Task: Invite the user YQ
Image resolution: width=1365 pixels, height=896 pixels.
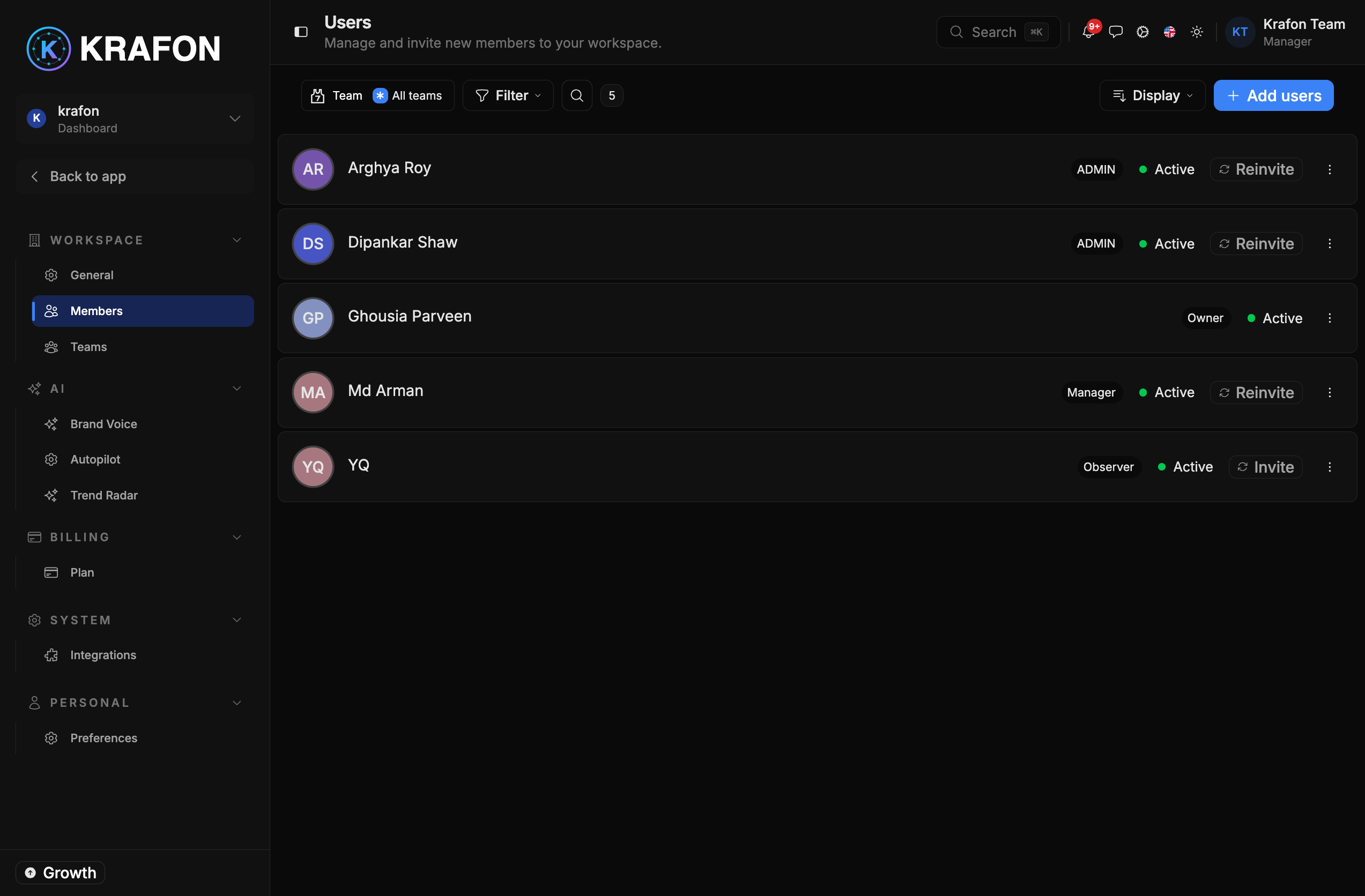Action: pyautogui.click(x=1265, y=467)
